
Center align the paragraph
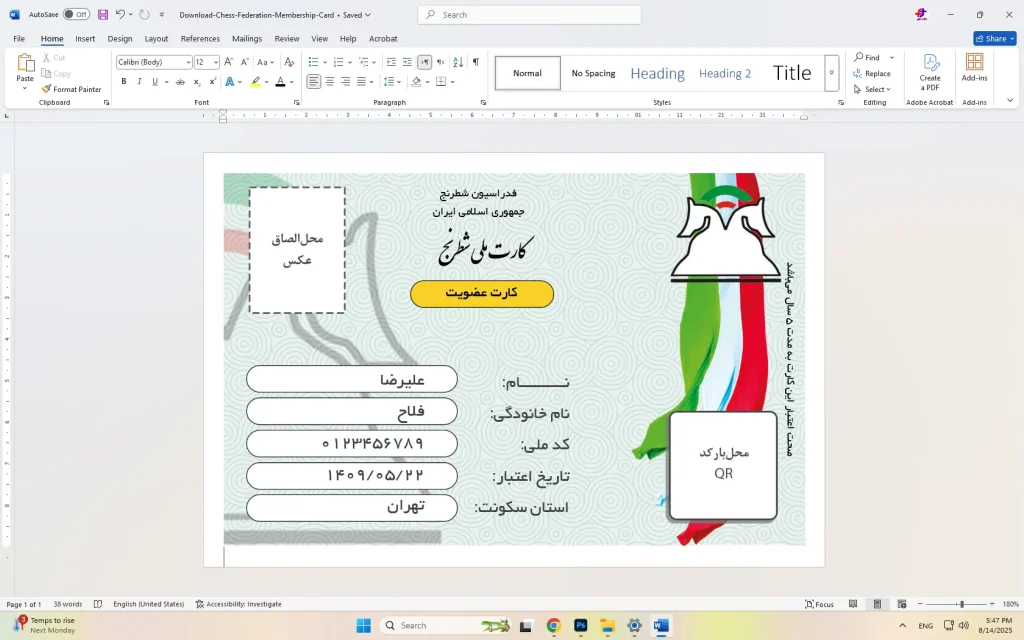tap(330, 82)
